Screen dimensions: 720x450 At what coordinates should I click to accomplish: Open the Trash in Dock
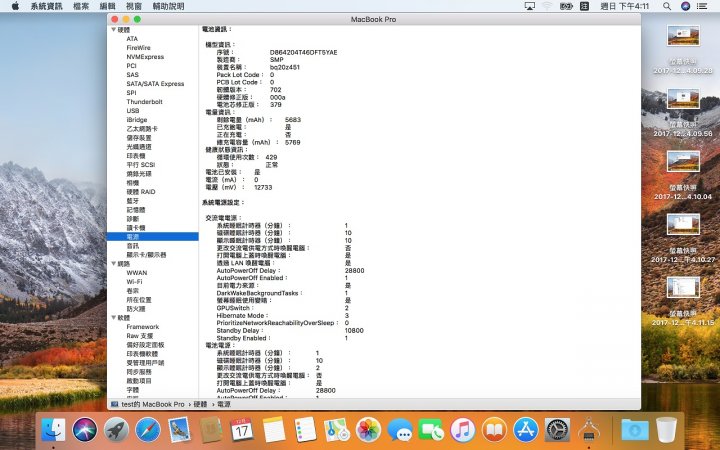pyautogui.click(x=666, y=430)
